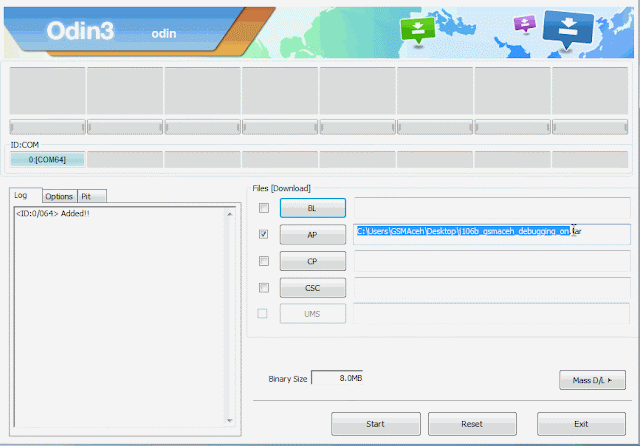Switch to the Log tab

tap(25, 195)
